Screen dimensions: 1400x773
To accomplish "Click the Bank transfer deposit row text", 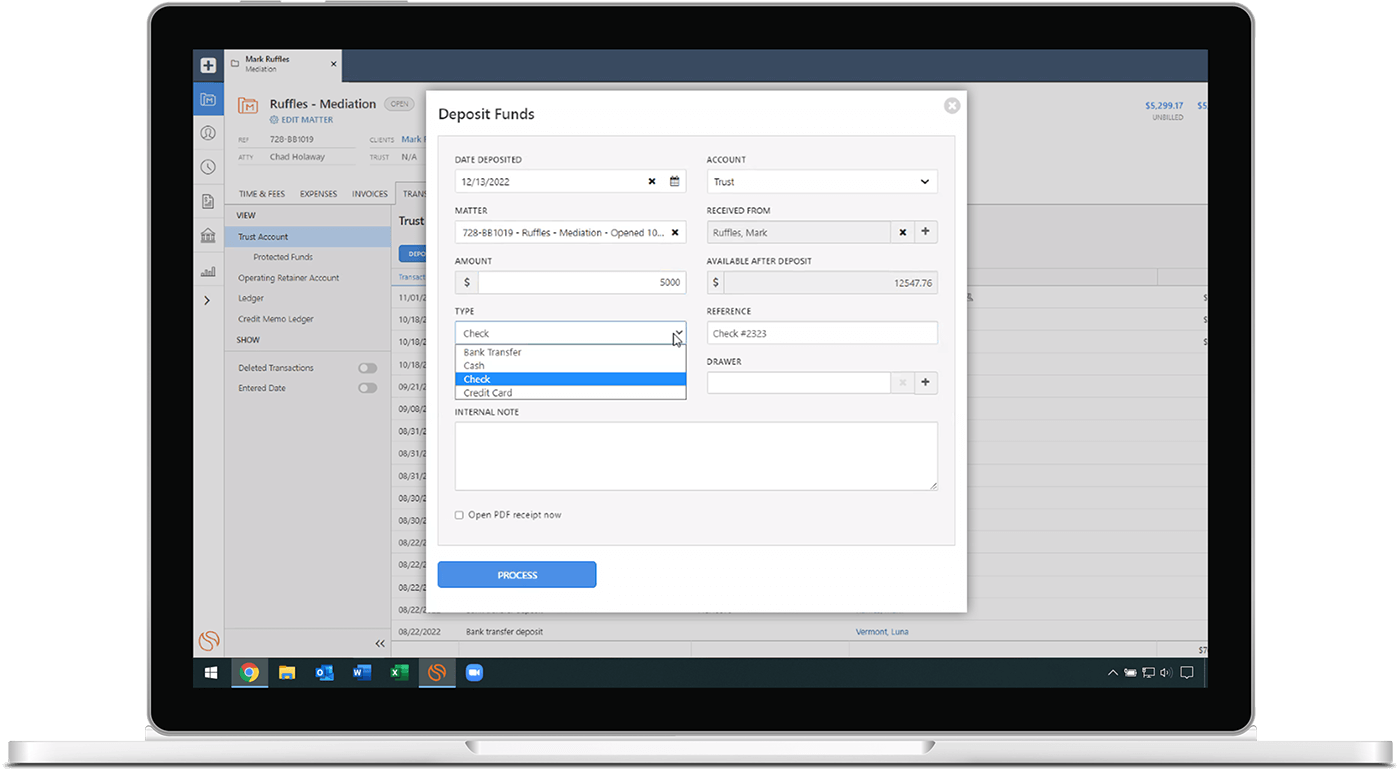I will (505, 632).
